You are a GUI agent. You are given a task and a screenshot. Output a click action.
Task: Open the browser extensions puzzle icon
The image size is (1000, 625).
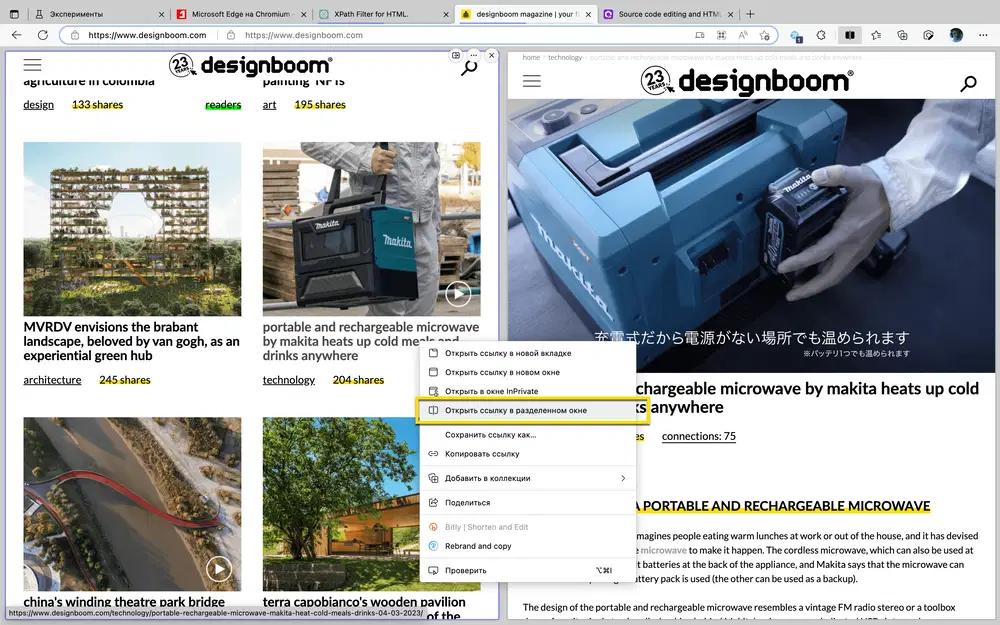pyautogui.click(x=821, y=35)
